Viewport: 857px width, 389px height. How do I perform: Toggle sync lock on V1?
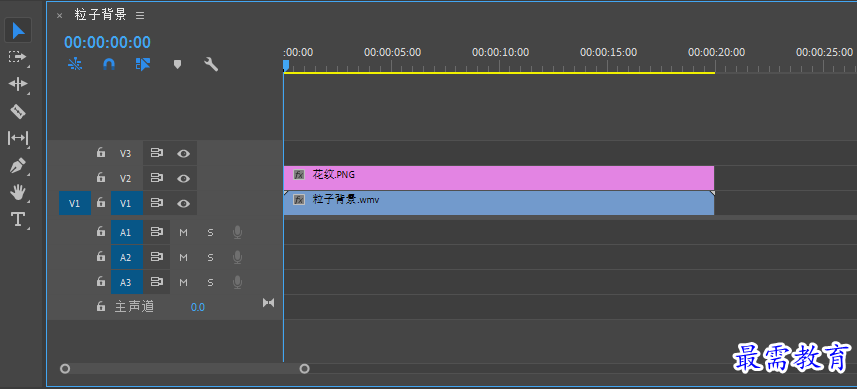point(157,203)
